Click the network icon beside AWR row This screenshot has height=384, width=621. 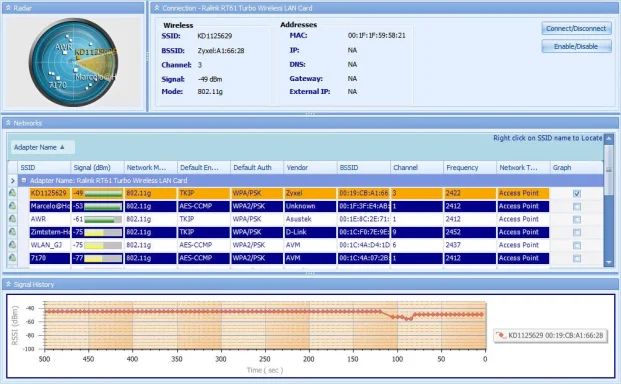coord(12,219)
